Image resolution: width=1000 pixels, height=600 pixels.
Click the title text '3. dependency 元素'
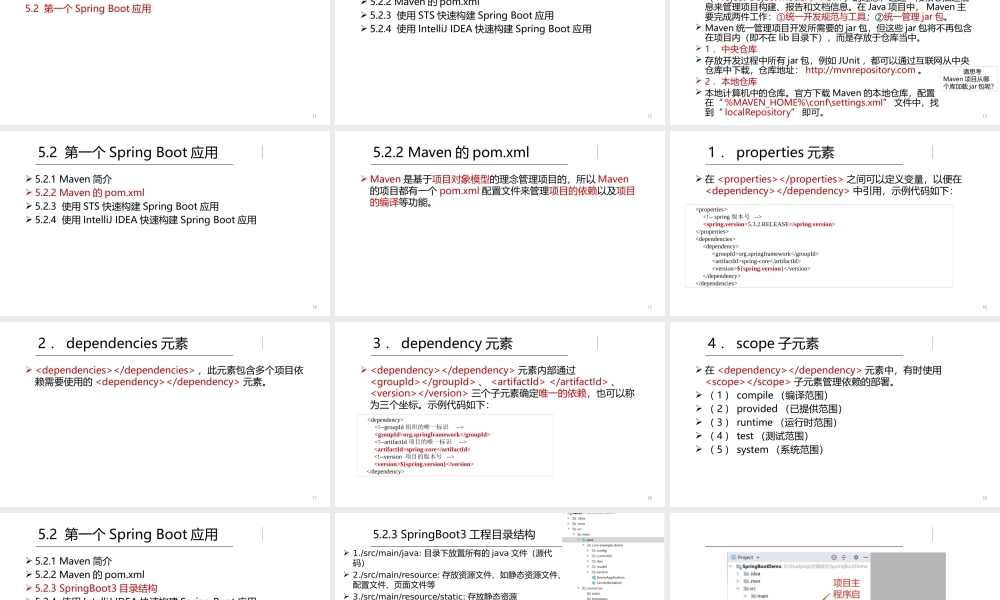pos(443,344)
